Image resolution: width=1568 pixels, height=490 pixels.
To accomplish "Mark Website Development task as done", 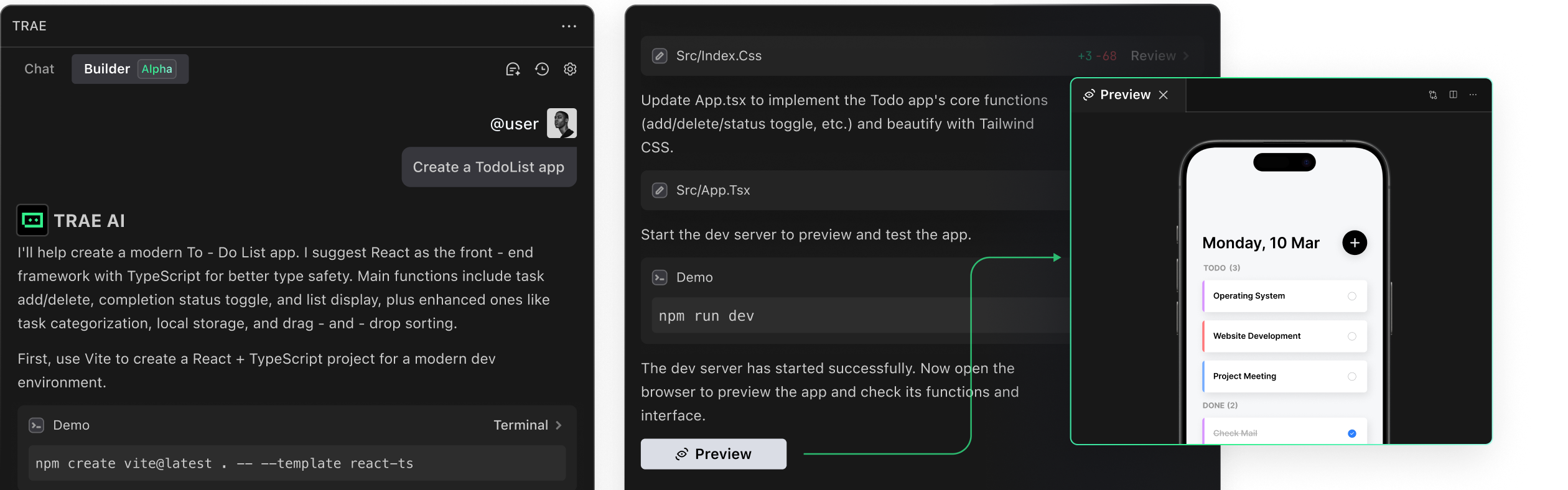I will (1352, 336).
